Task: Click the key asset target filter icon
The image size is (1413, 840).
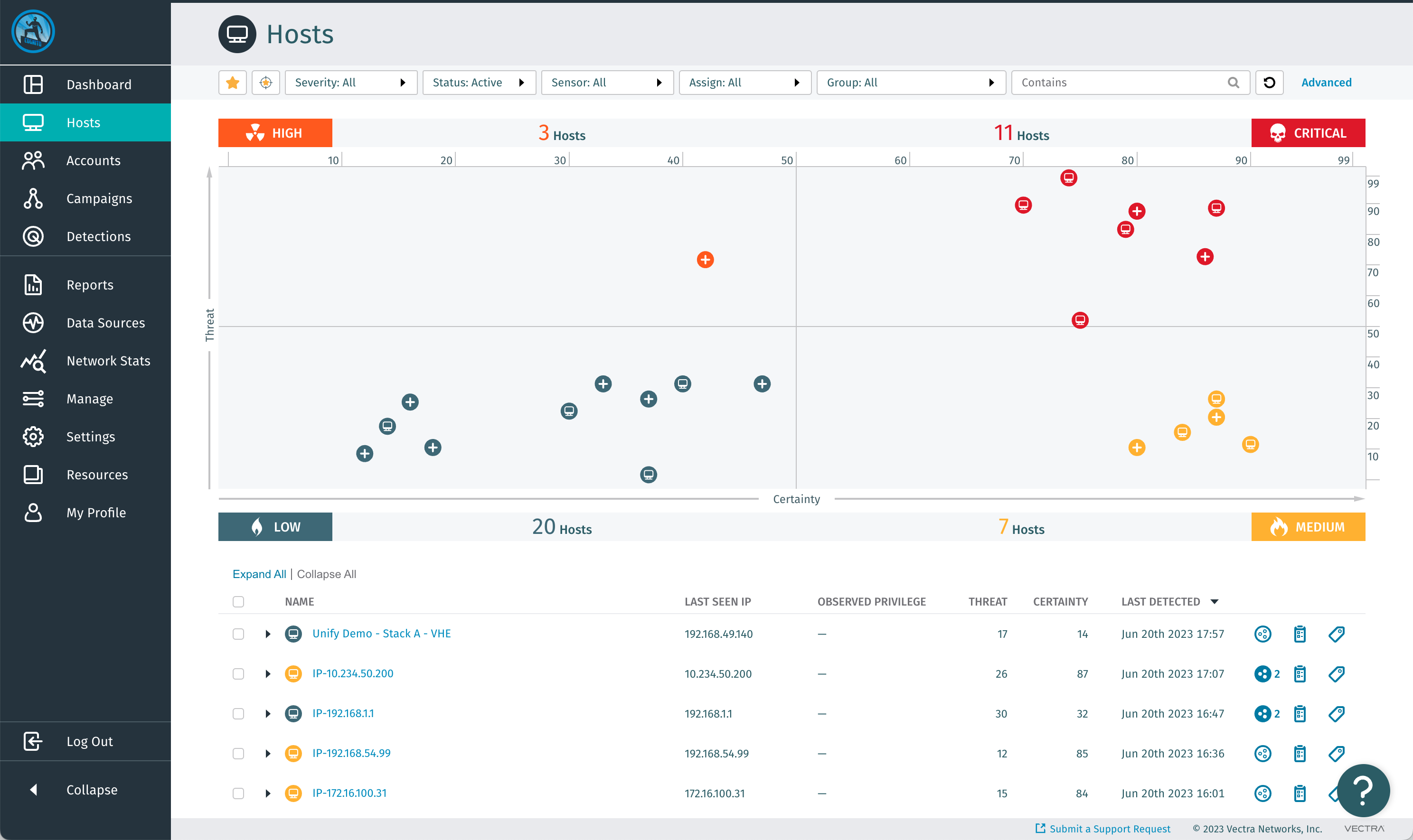Action: click(265, 83)
